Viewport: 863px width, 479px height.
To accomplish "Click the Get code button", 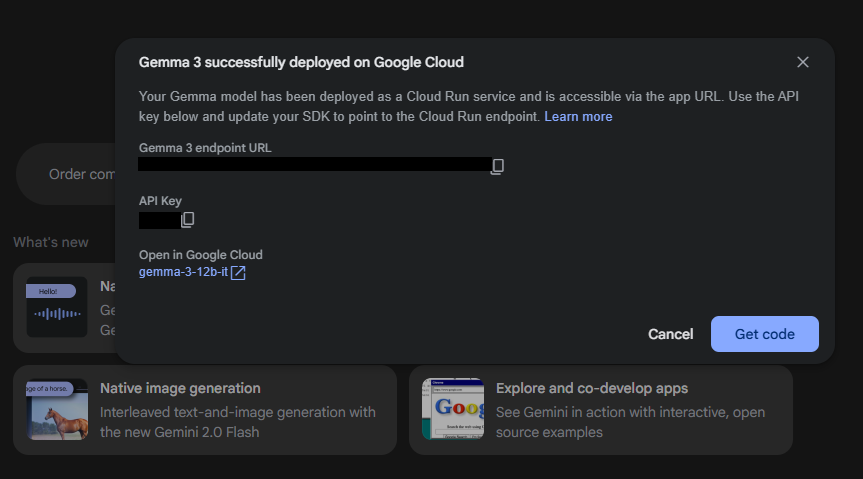I will click(764, 334).
